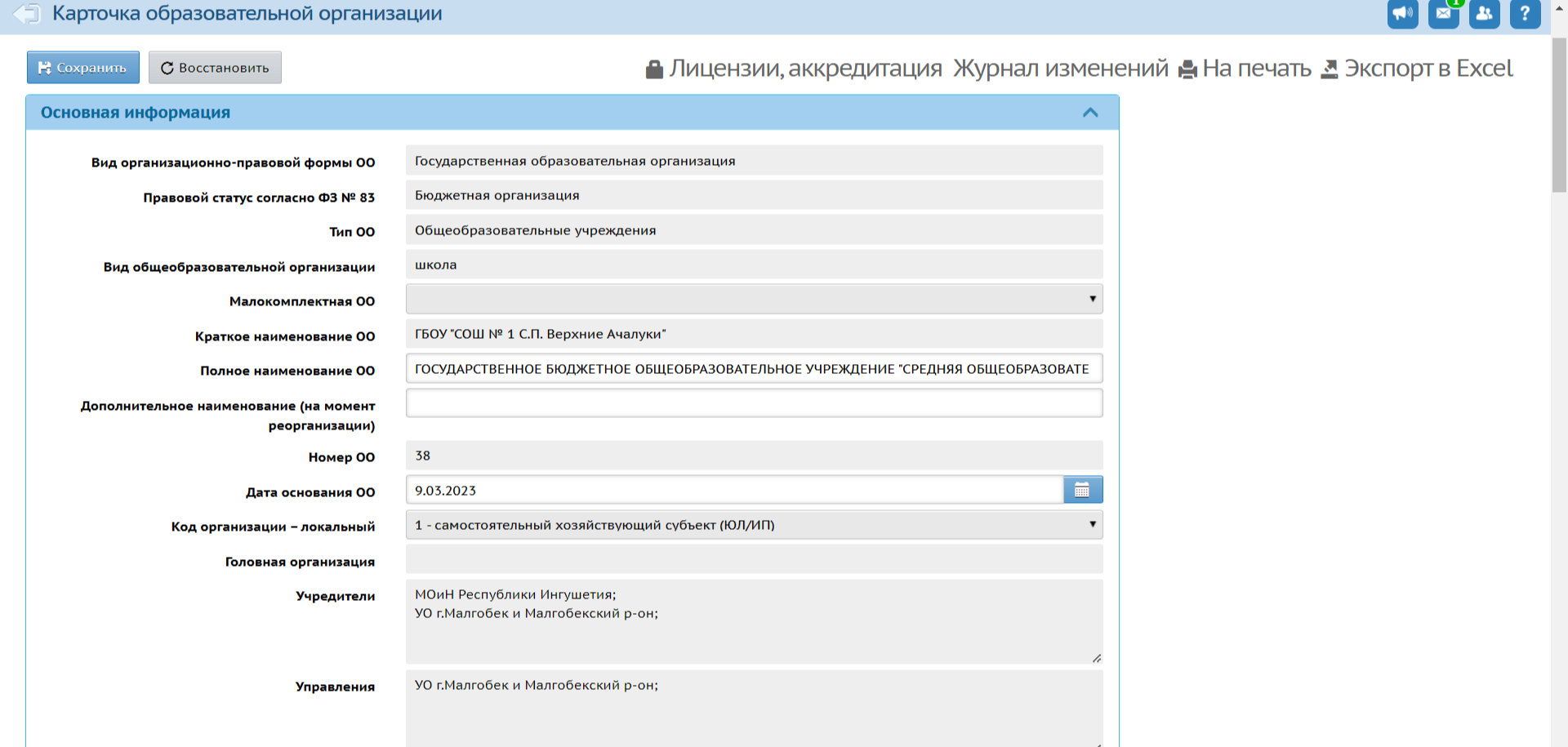Click the Дата основания ОО date field
This screenshot has height=747, width=1568.
[735, 490]
